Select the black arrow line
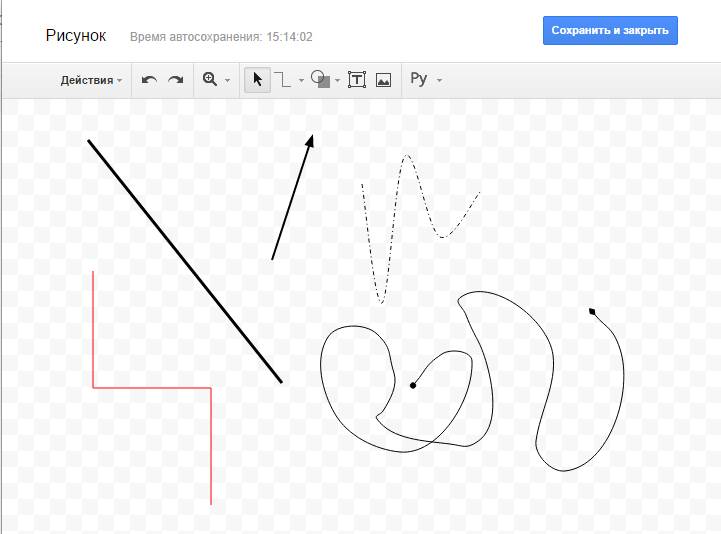The height and width of the screenshot is (534, 721). pyautogui.click(x=292, y=198)
